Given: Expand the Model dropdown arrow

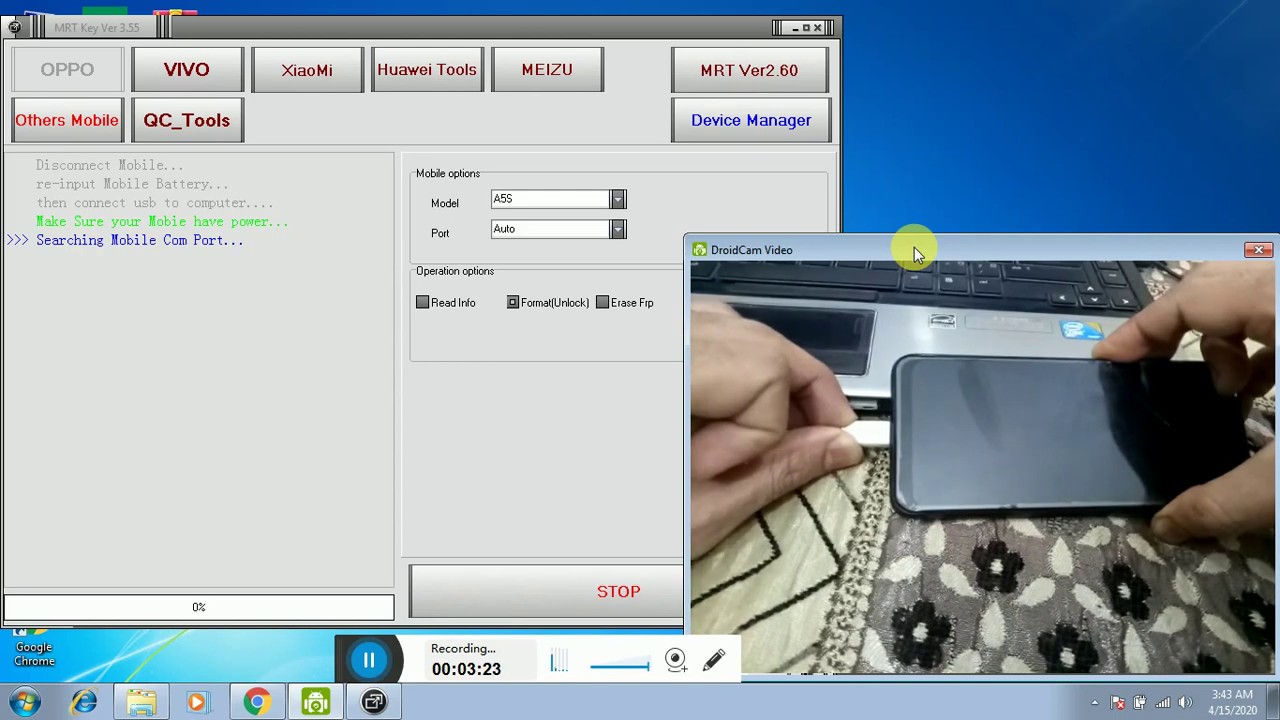Looking at the screenshot, I should pos(618,200).
